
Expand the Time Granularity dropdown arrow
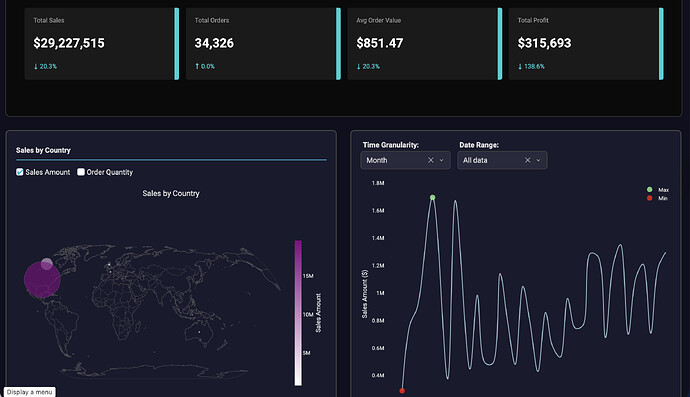click(x=442, y=160)
